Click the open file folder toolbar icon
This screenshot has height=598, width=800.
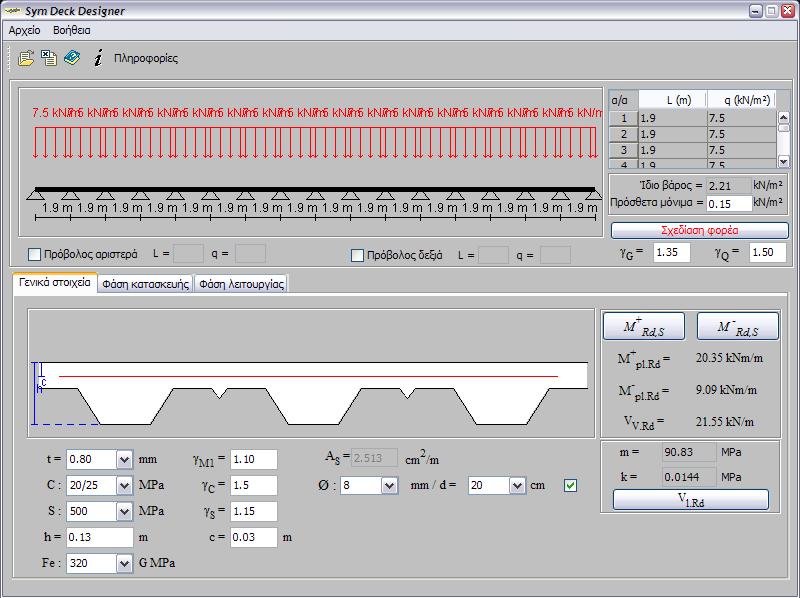pyautogui.click(x=26, y=58)
